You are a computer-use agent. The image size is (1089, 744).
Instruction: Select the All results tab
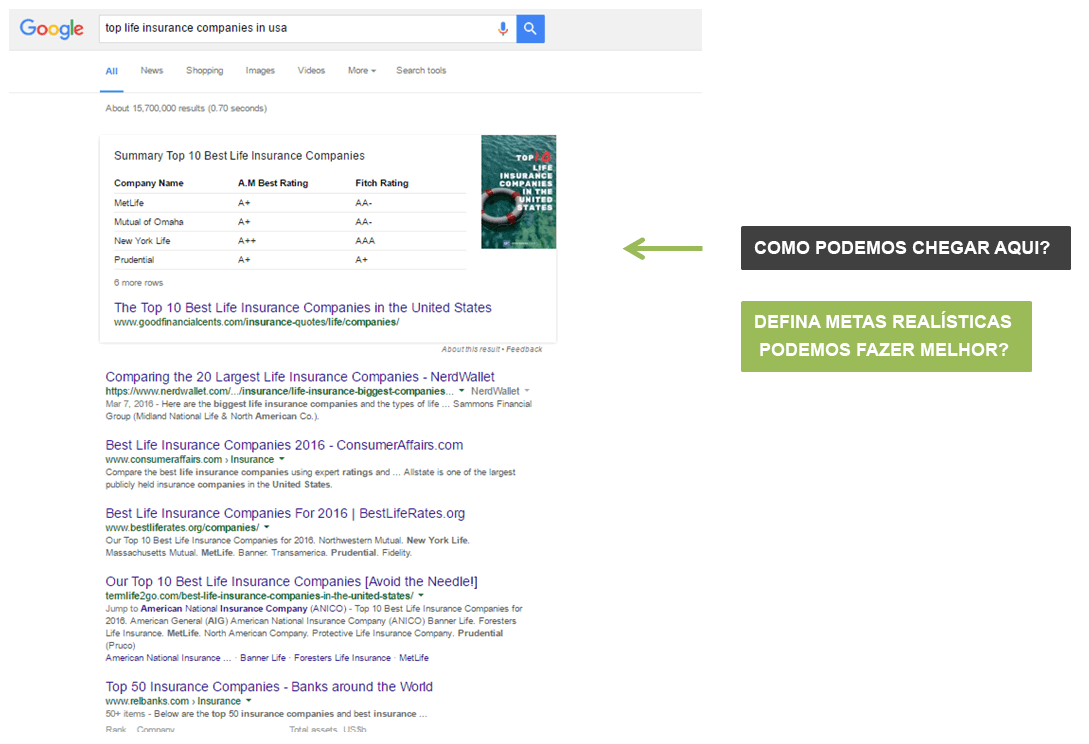(112, 71)
